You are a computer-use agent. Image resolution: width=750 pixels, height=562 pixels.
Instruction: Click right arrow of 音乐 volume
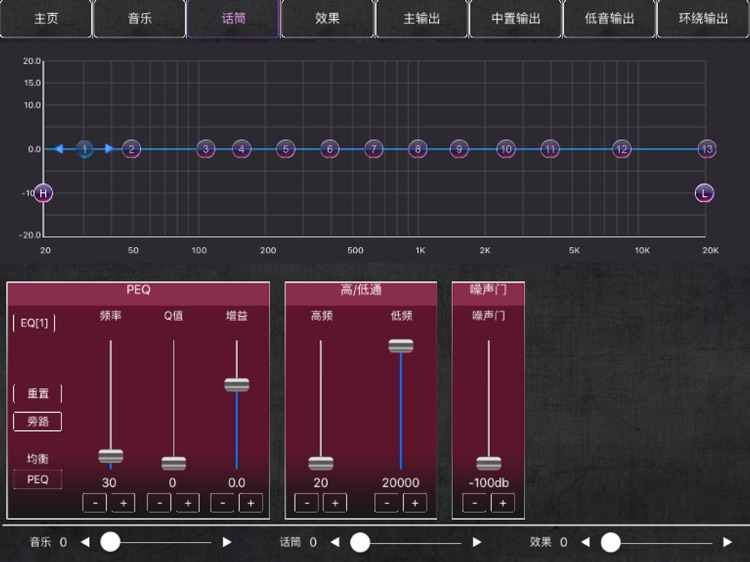pos(227,542)
